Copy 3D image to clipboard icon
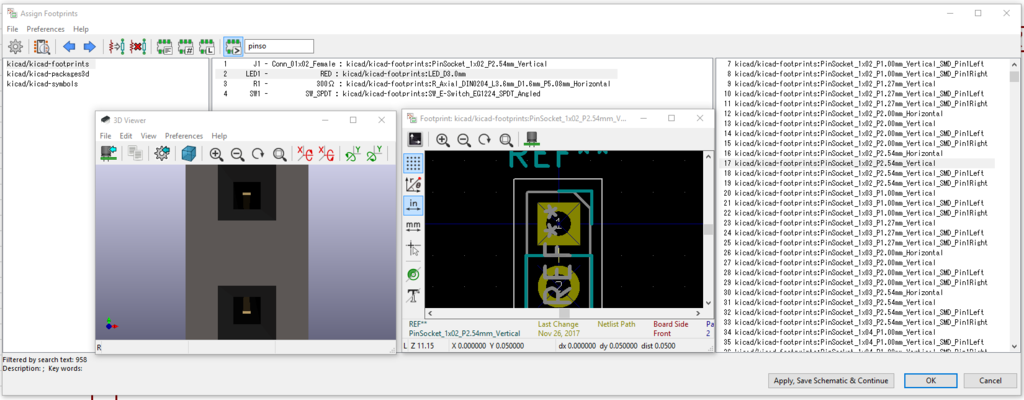Screen dimensions: 1024x400 136,154
